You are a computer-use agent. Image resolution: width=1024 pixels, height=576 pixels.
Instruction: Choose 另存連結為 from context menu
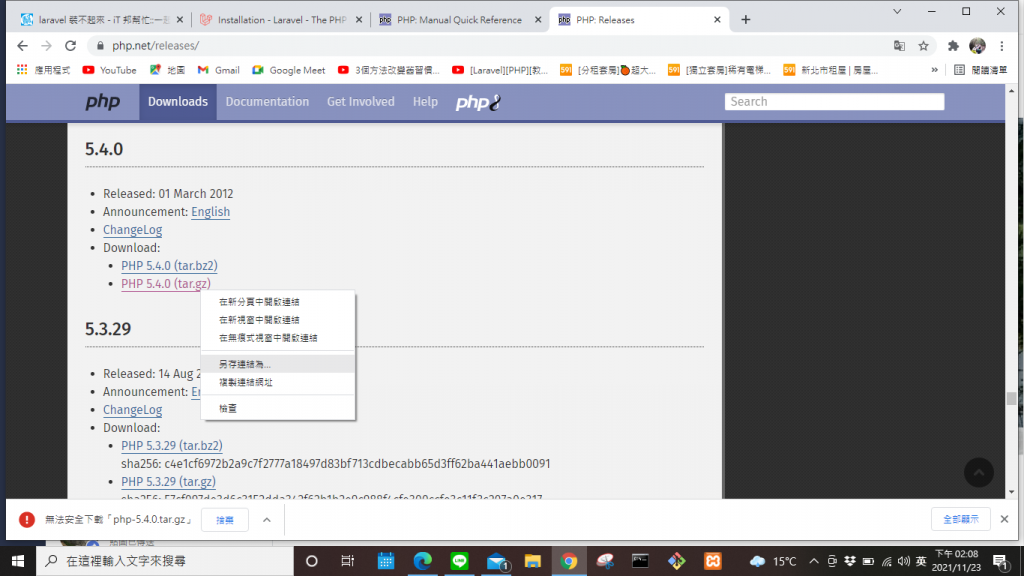click(278, 364)
